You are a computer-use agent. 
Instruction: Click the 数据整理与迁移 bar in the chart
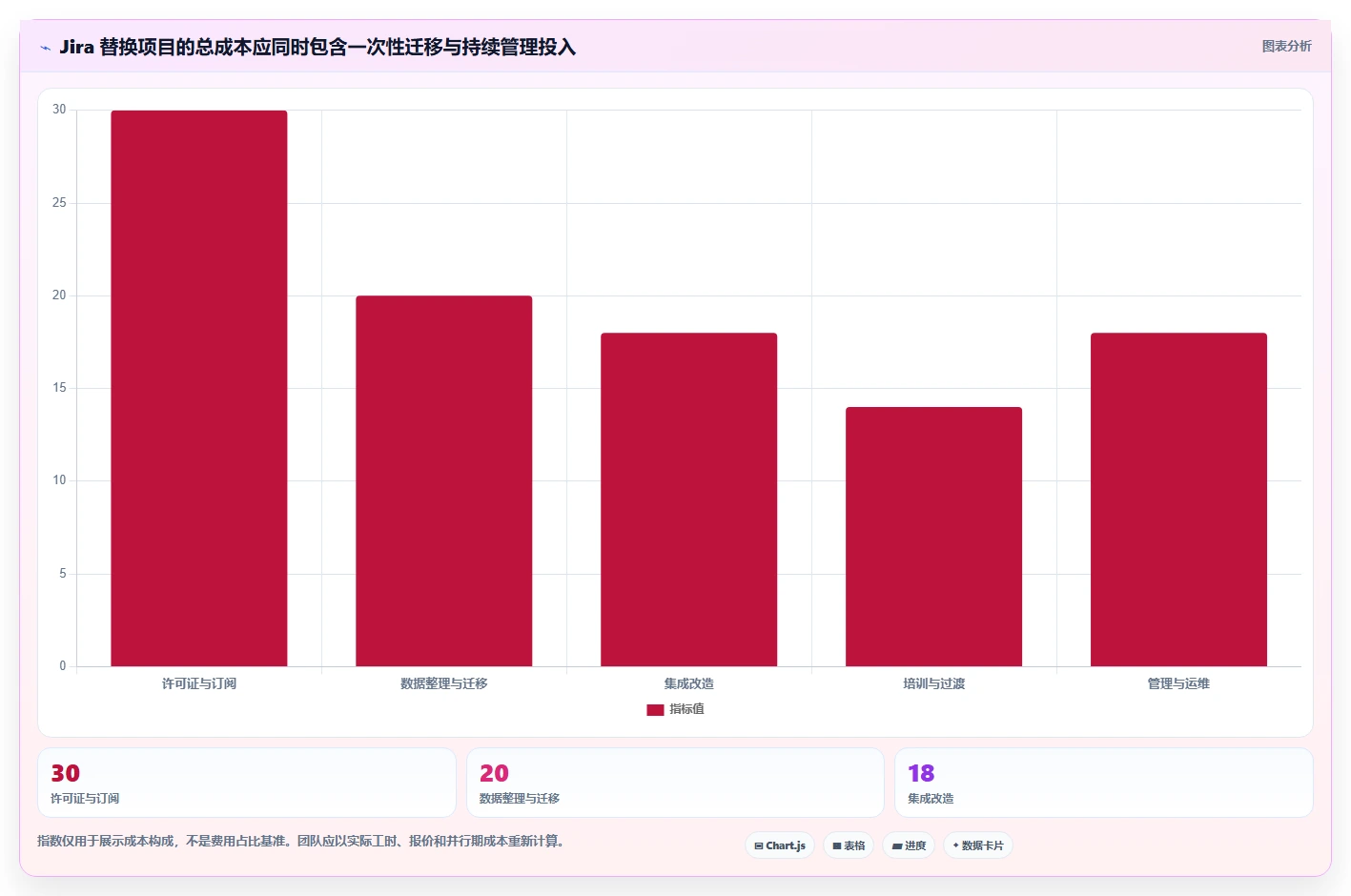pos(444,480)
